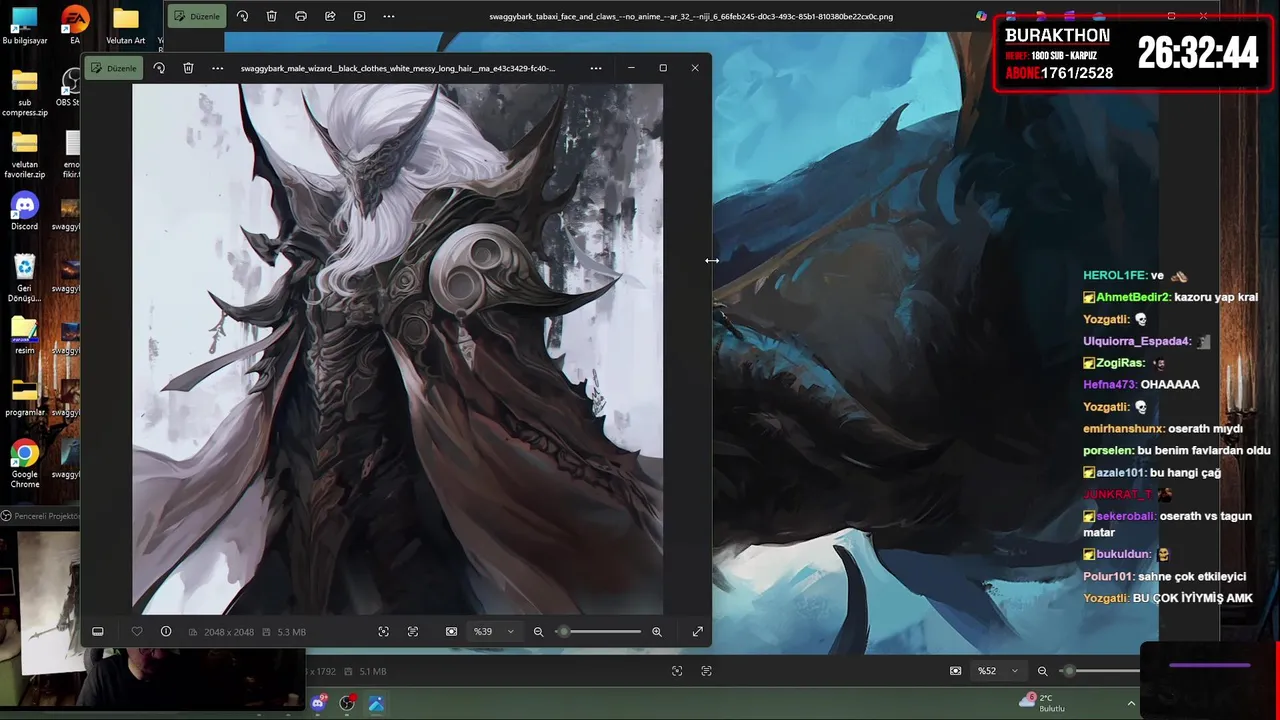
Task: Select the Bu bilgisayar desktop icon
Action: 24,26
